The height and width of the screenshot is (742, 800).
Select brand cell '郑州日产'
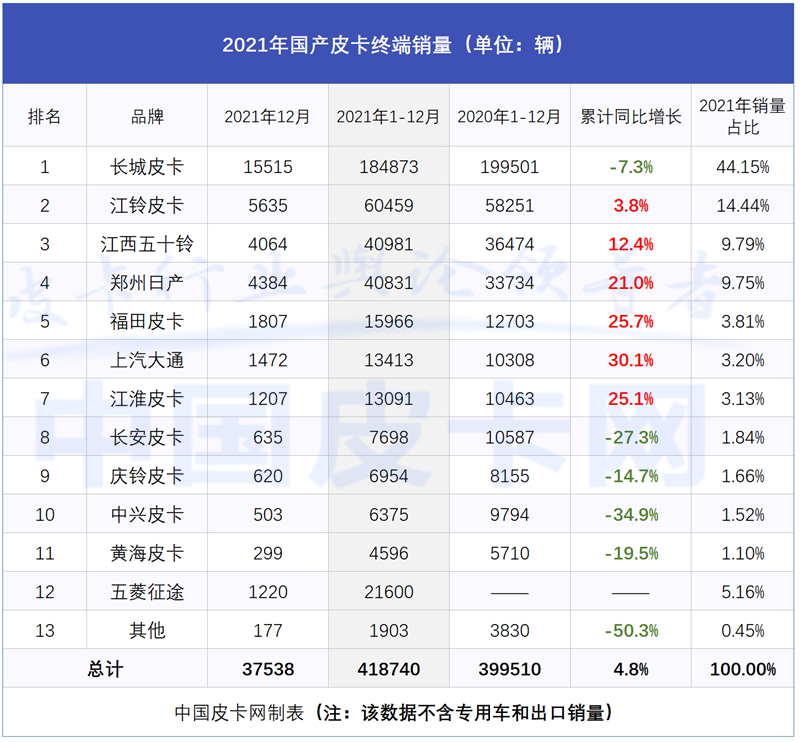point(147,283)
